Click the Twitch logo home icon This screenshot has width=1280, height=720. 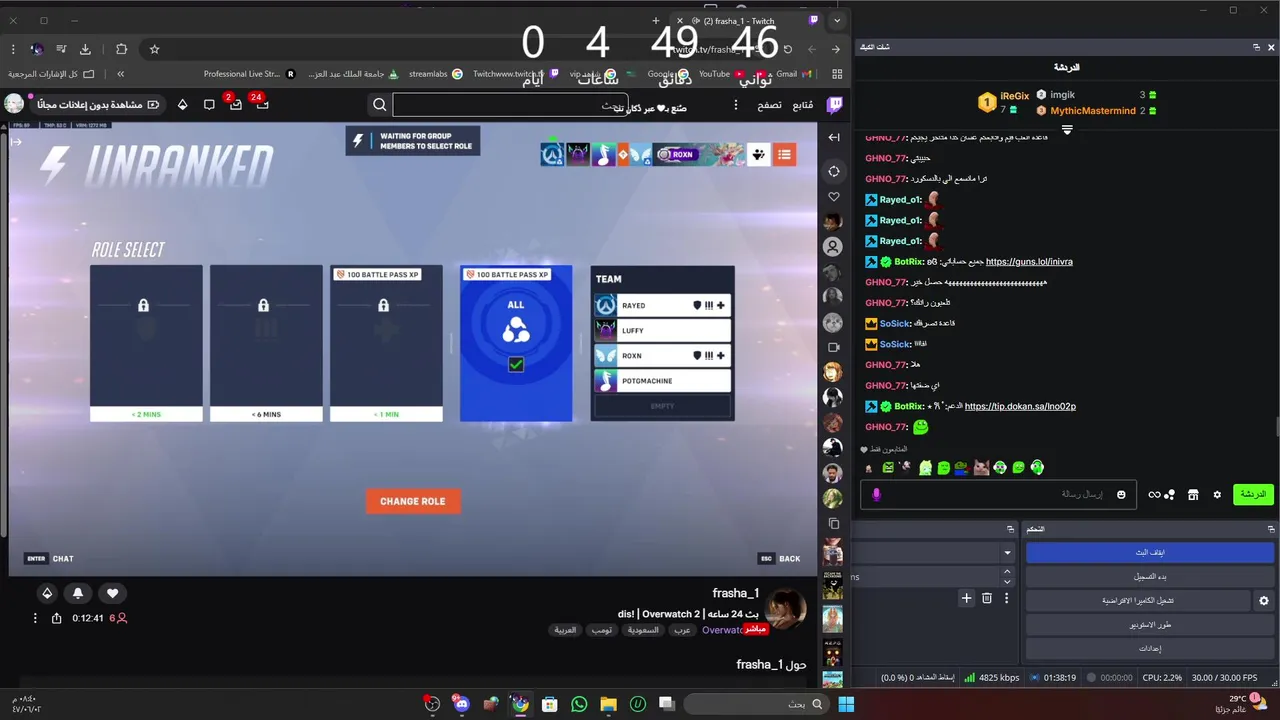pos(833,105)
